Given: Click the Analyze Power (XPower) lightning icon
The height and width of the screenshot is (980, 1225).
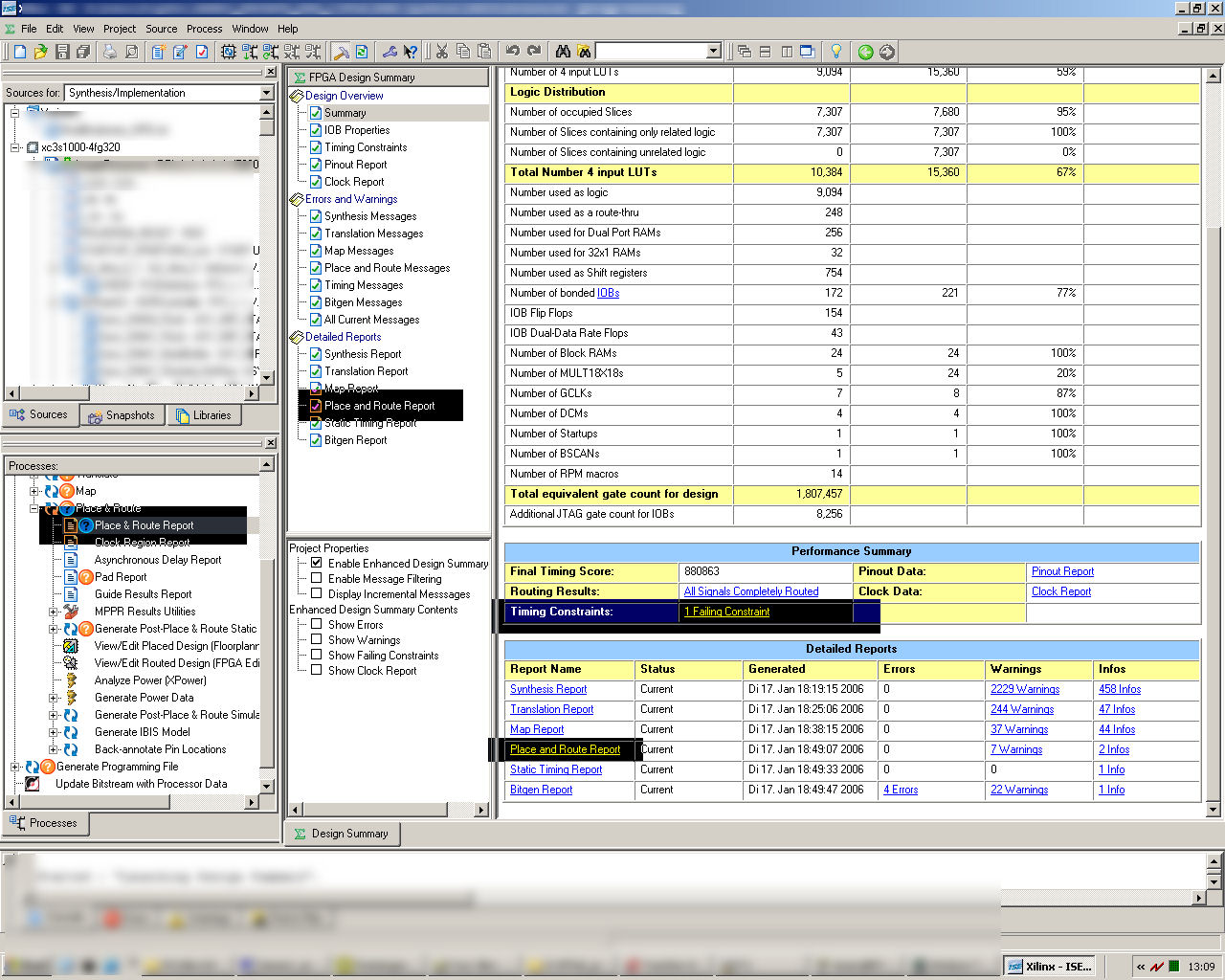Looking at the screenshot, I should click(71, 680).
